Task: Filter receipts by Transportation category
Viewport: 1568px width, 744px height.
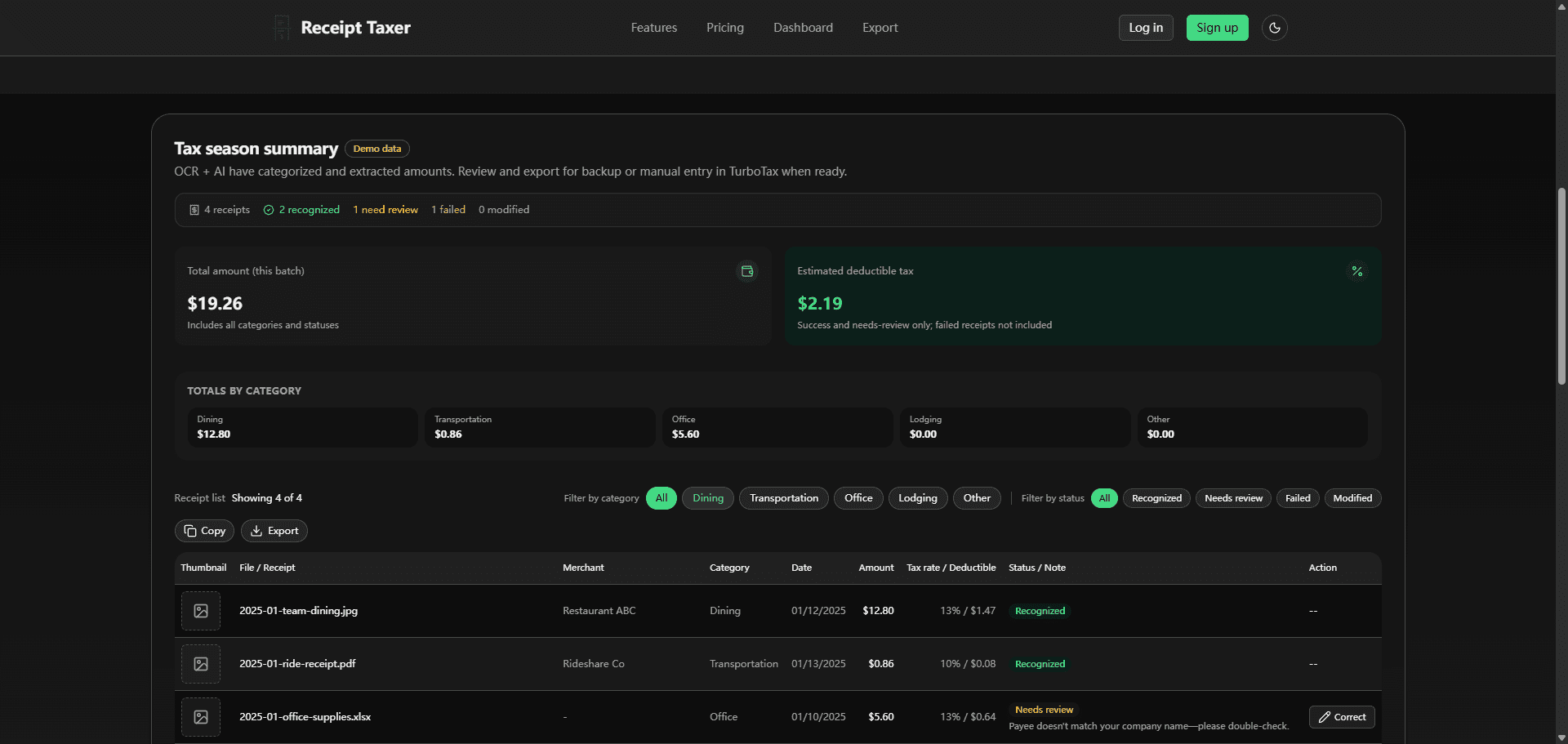Action: pos(784,498)
